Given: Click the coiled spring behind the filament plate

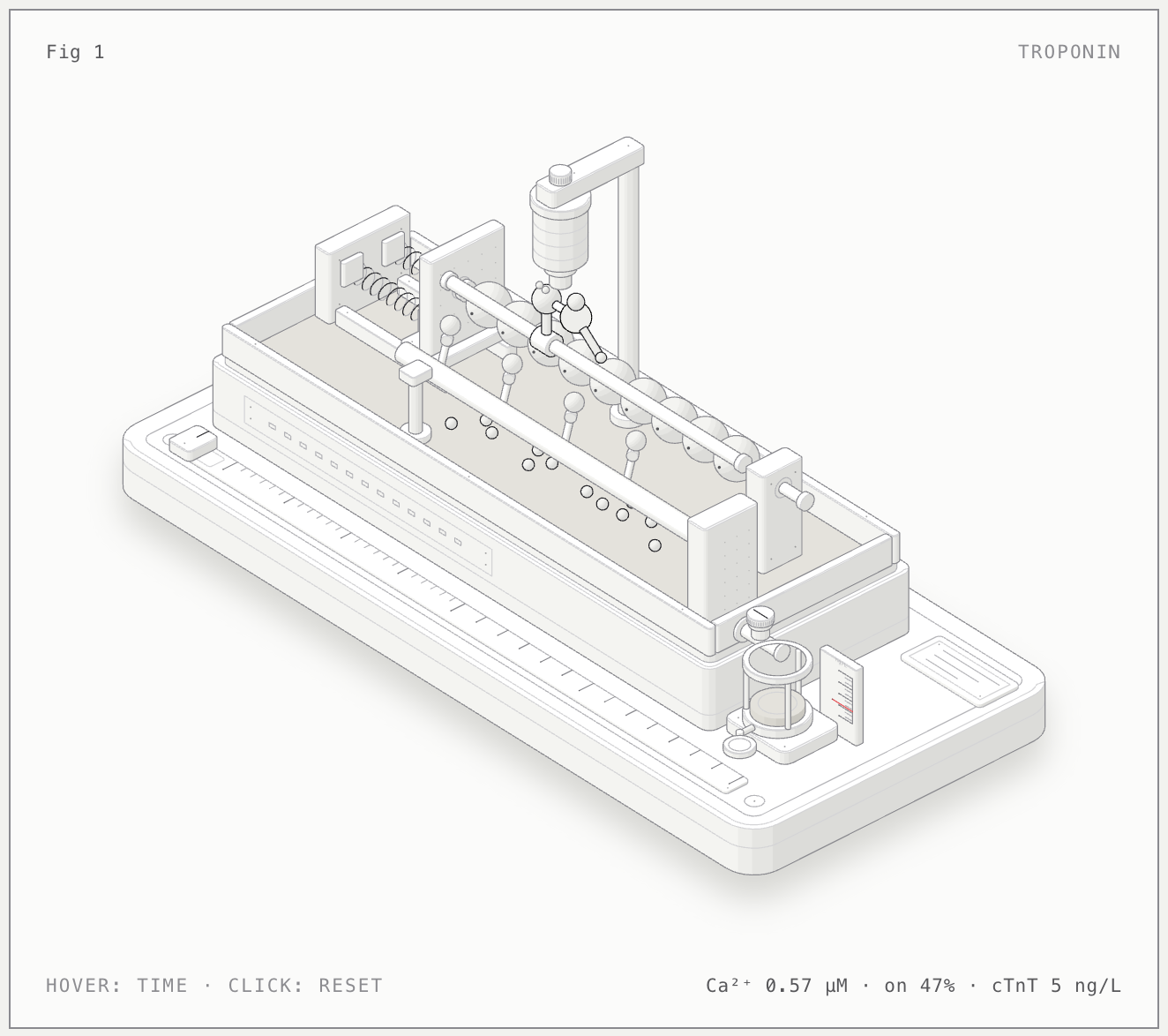Looking at the screenshot, I should (x=393, y=293).
